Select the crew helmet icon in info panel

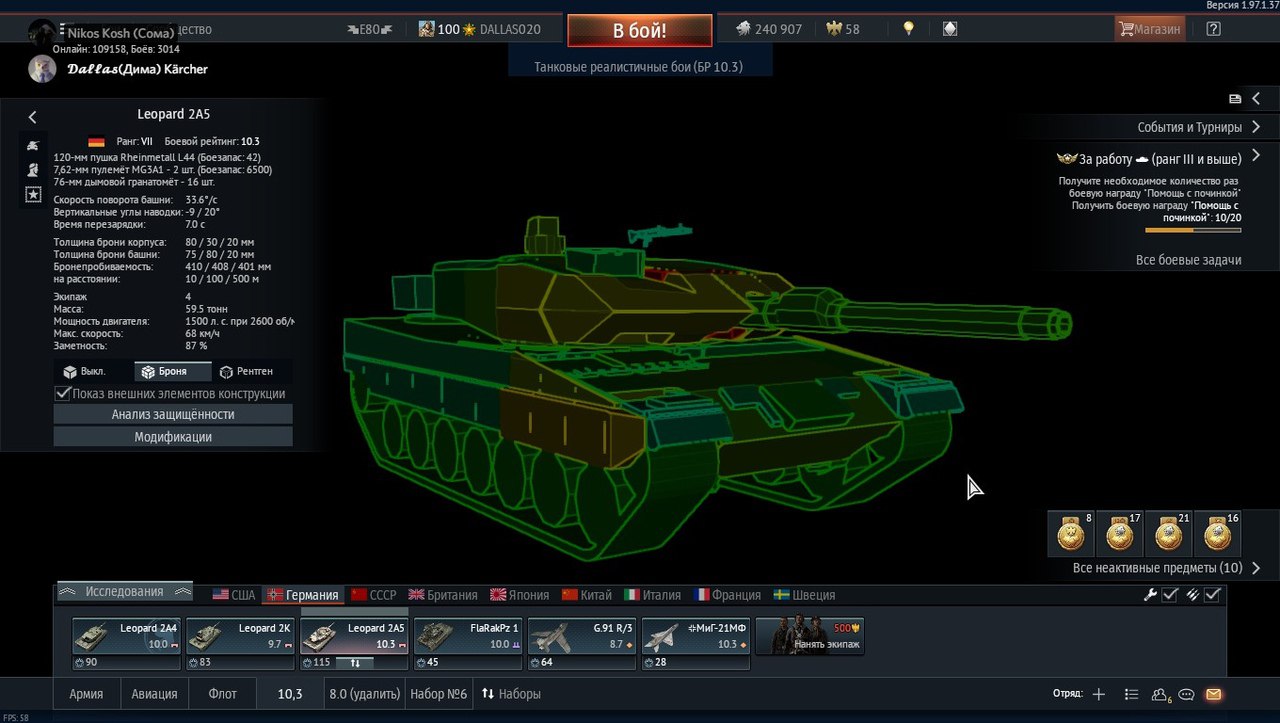33,170
